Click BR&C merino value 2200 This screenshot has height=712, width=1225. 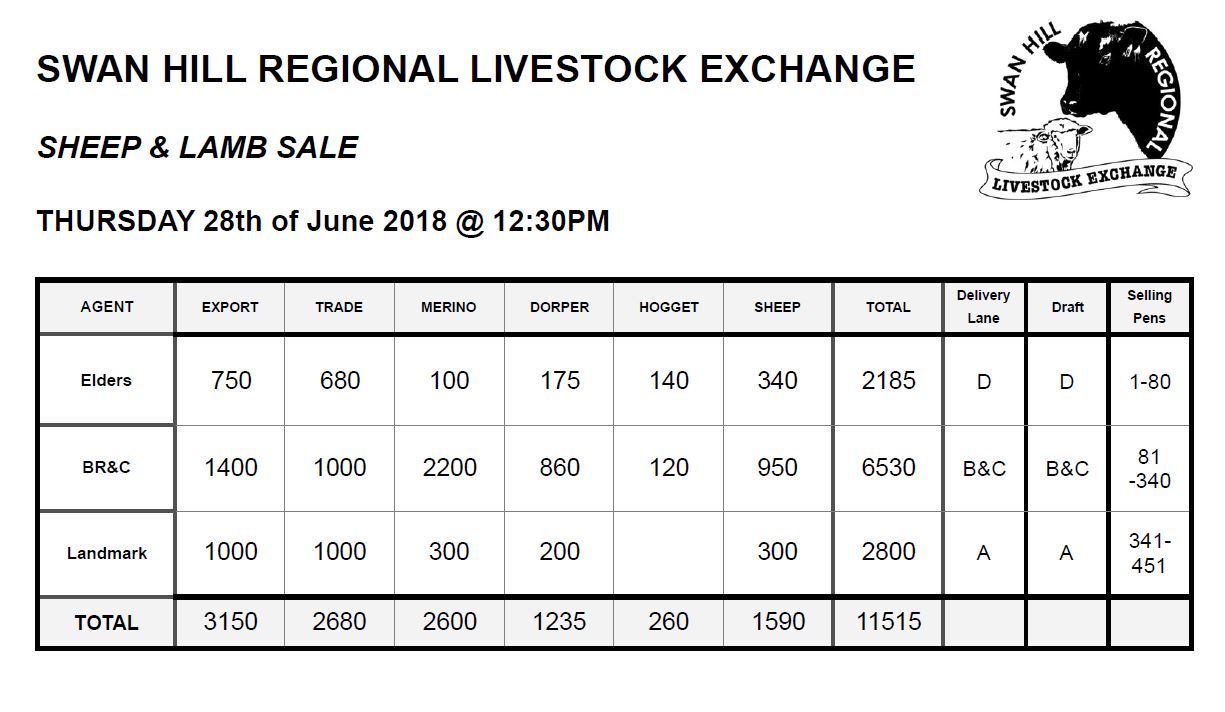coord(449,467)
